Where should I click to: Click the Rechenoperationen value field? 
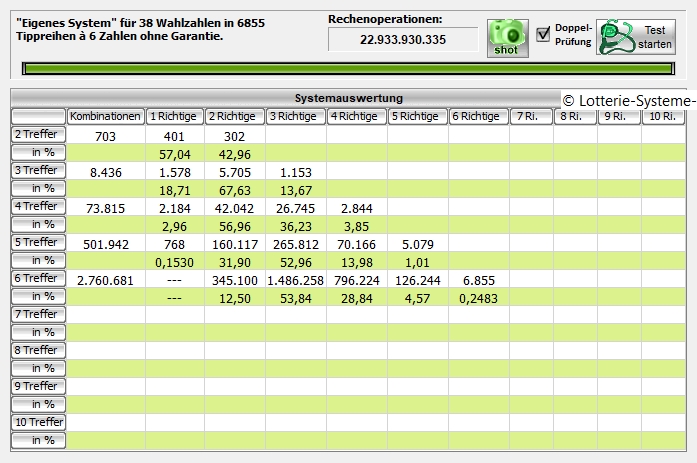click(x=403, y=40)
